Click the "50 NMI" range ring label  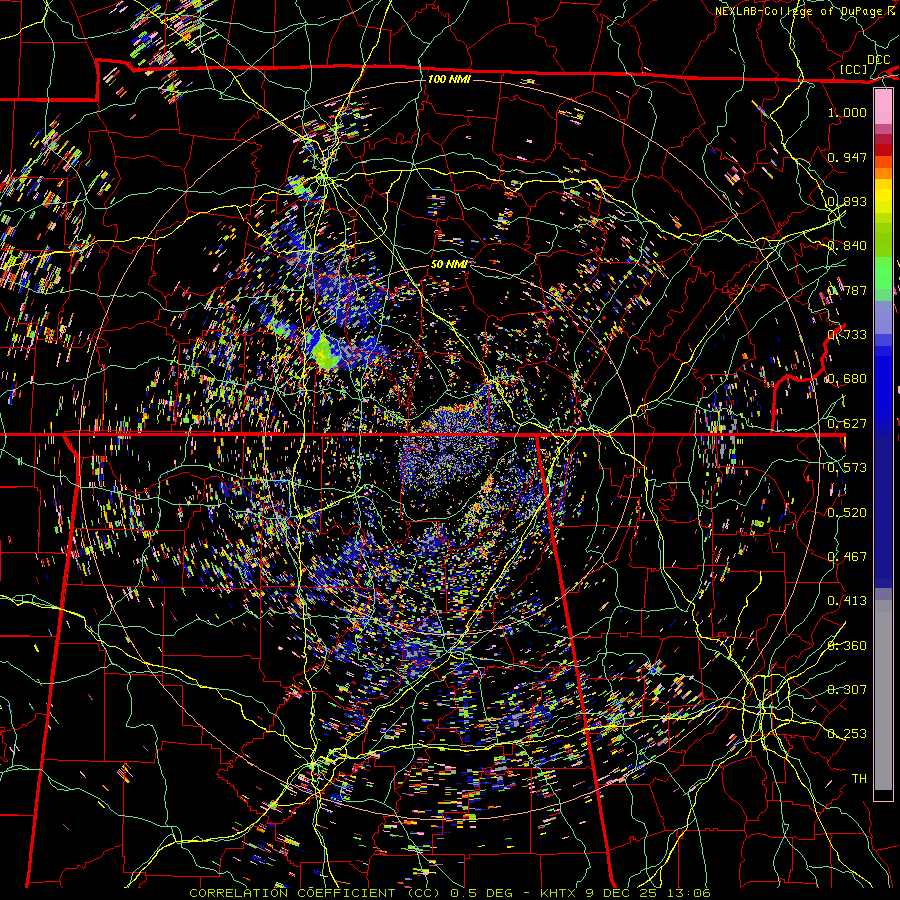point(449,264)
